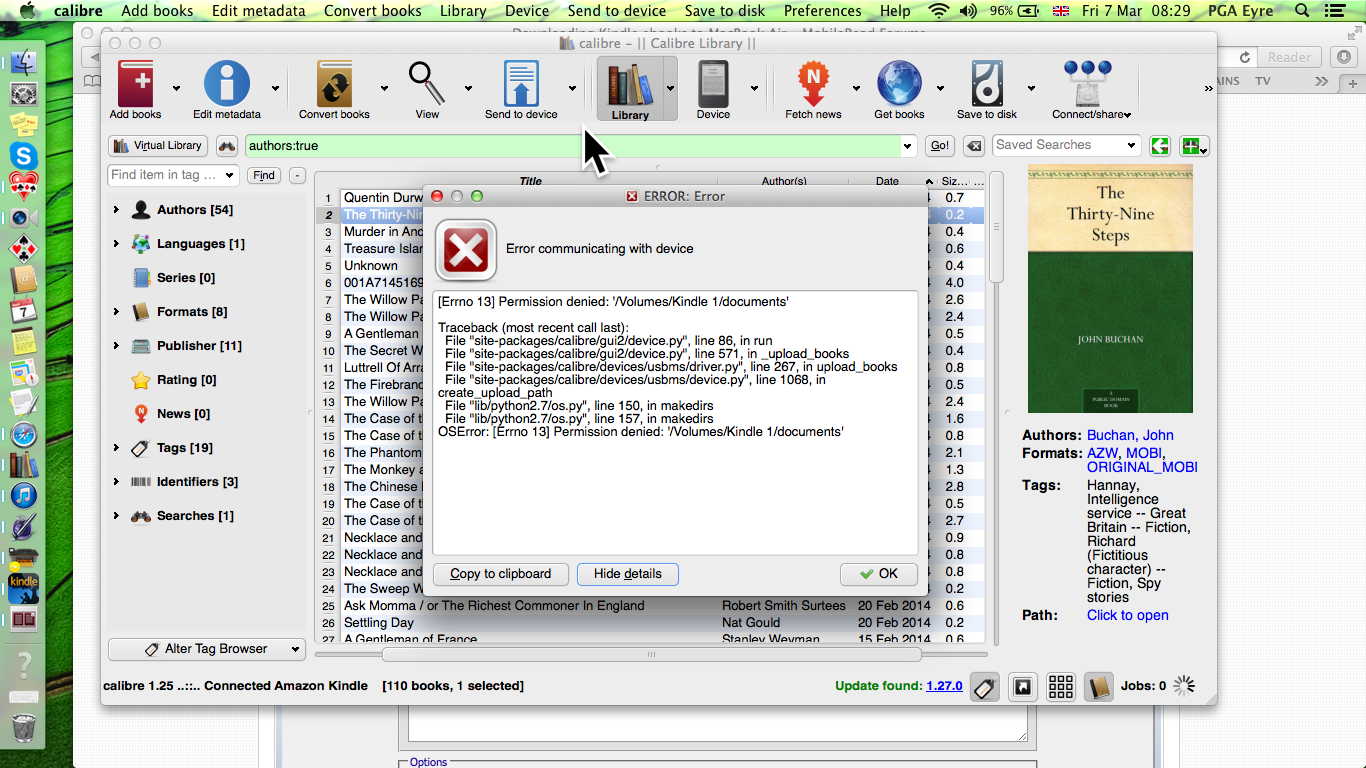Follow the 1.27.0 update link

tap(944, 686)
